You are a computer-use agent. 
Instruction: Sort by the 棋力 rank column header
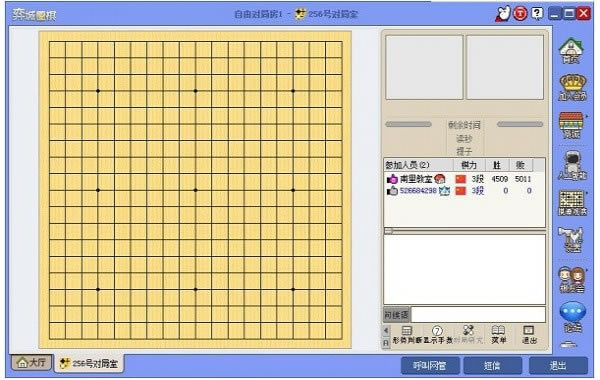tap(470, 165)
